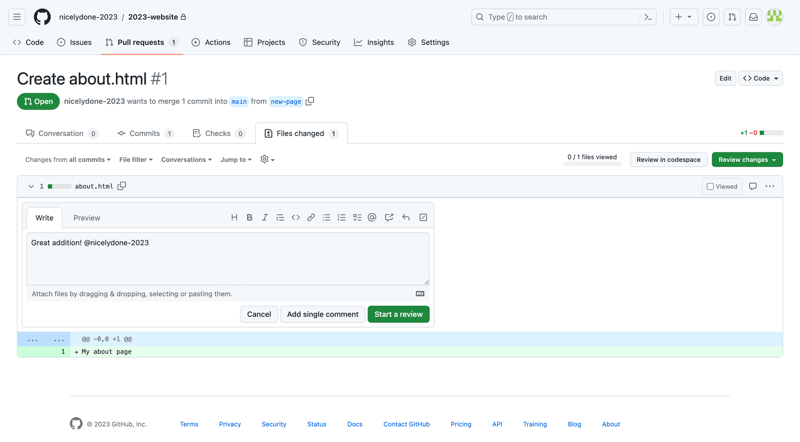Open the Jump to dropdown
Viewport: 800px width, 442px height.
(236, 160)
